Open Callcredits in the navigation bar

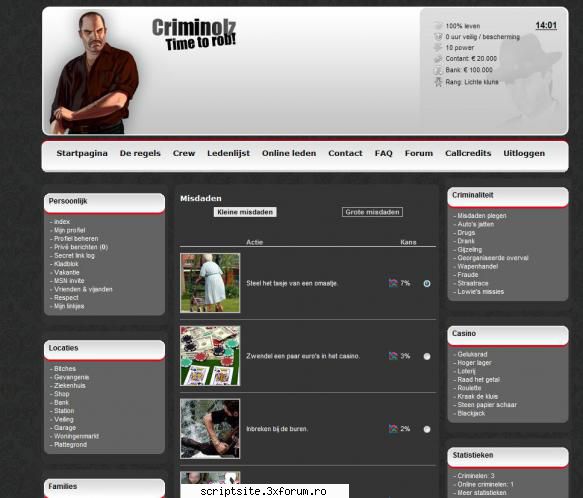pyautogui.click(x=468, y=153)
